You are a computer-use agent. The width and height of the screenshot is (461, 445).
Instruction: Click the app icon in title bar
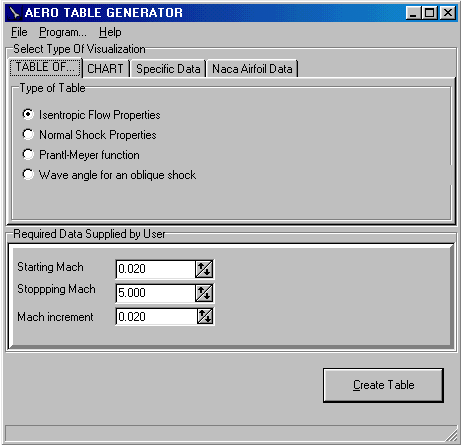click(x=14, y=13)
